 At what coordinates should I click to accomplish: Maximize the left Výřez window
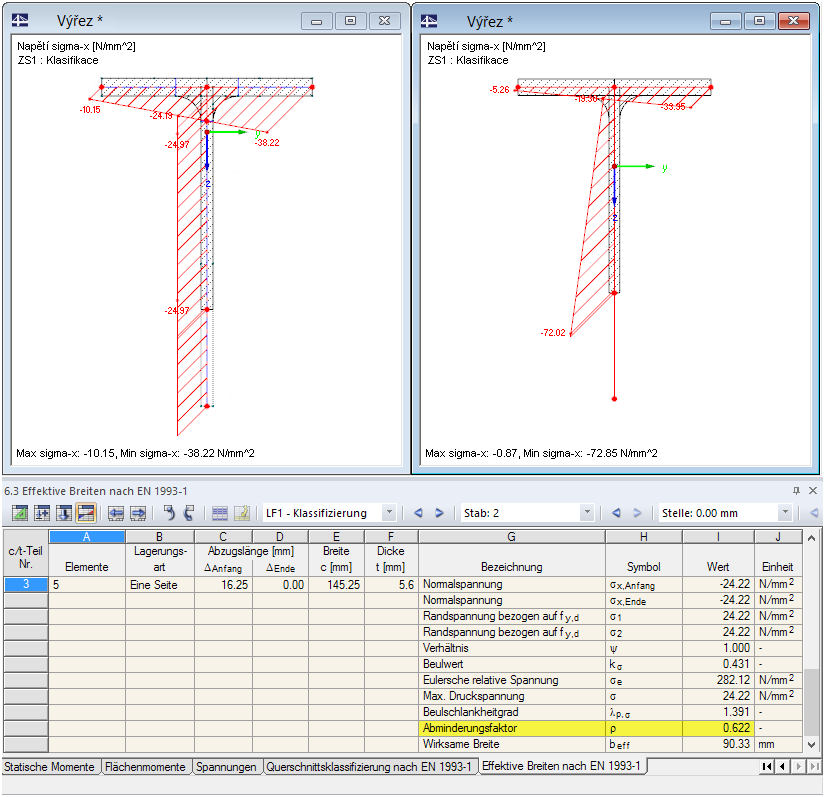pos(350,21)
